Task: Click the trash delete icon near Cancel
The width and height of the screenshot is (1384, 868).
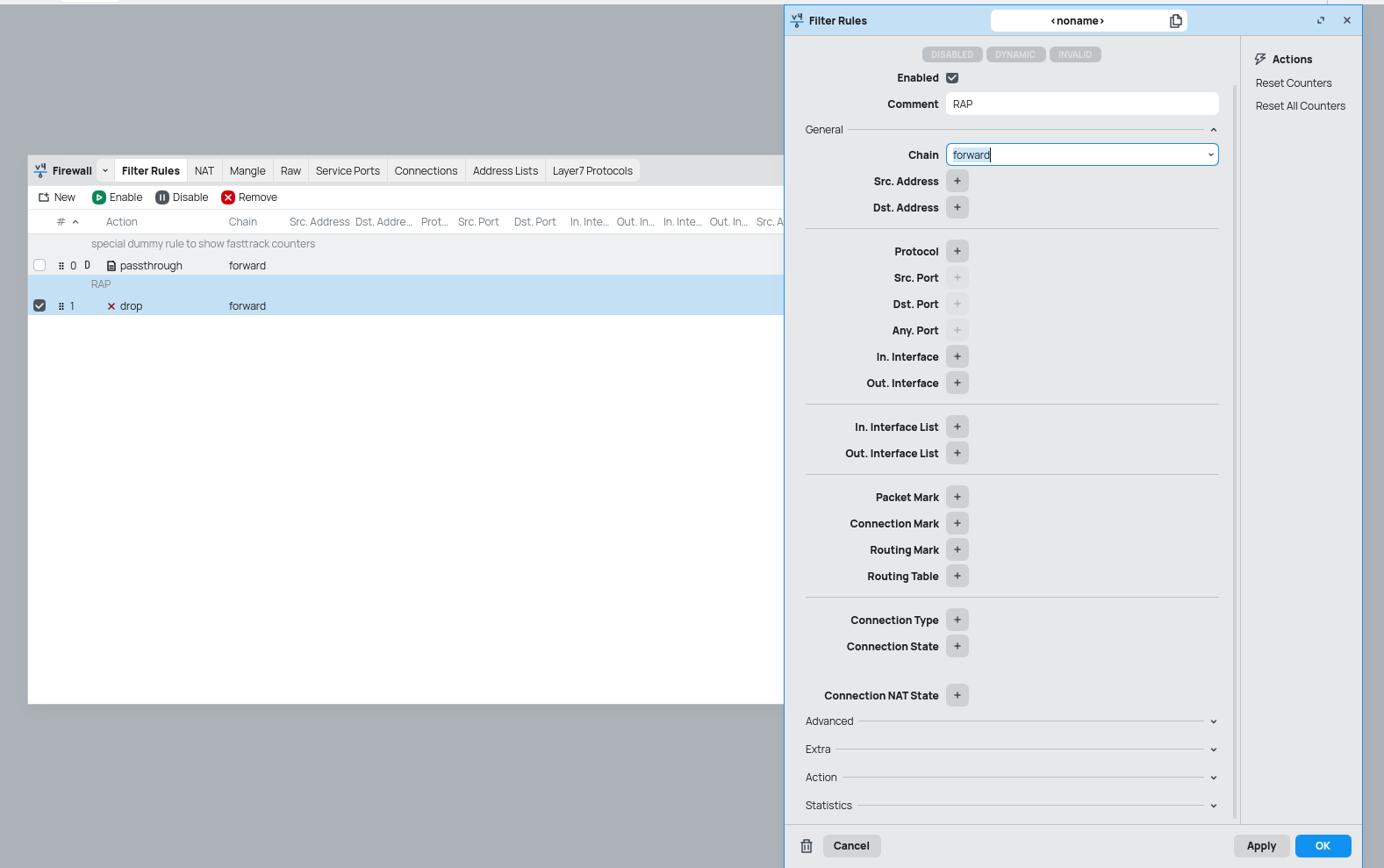Action: pyautogui.click(x=806, y=846)
